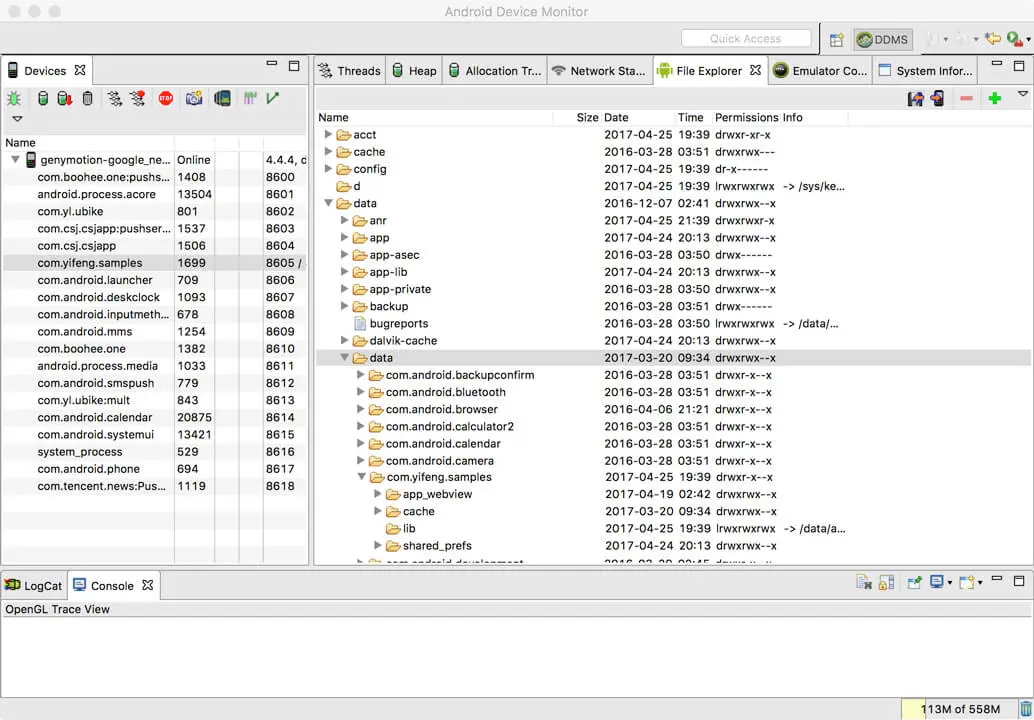Collapse the genymotion device tree node
This screenshot has height=720, width=1034.
tap(15, 160)
